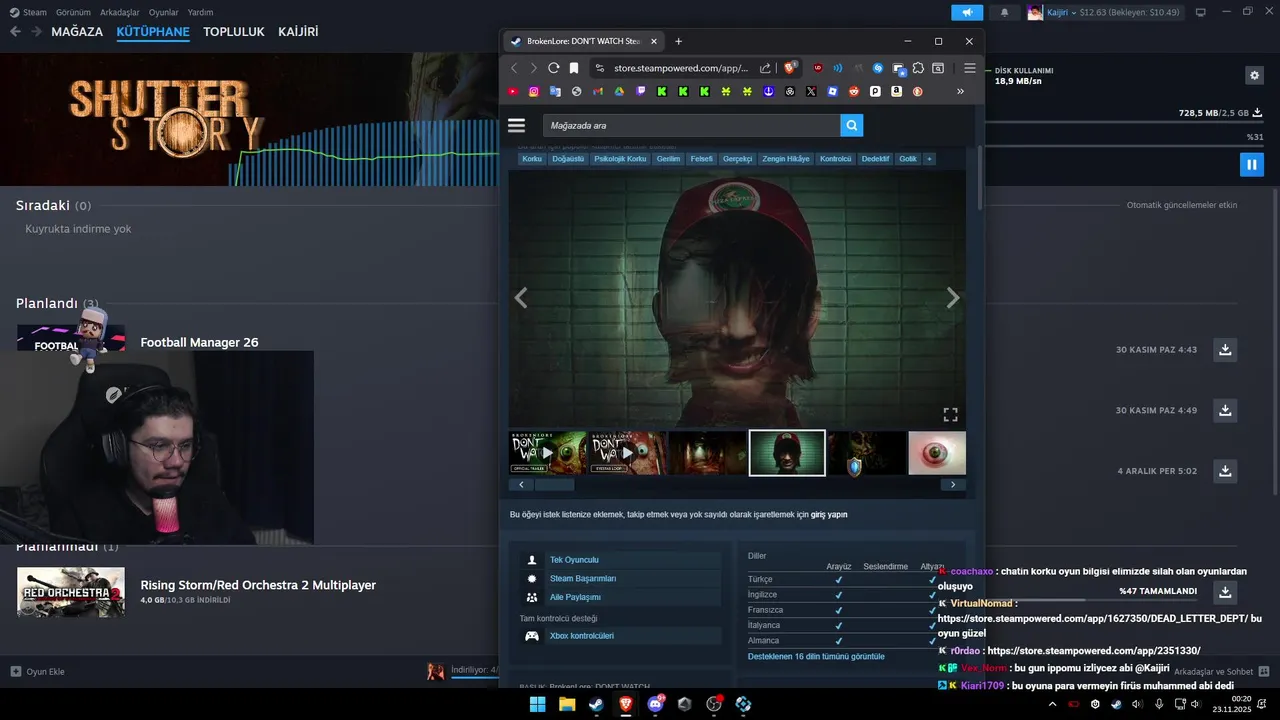
Task: Click Brave Shields lion icon
Action: (790, 68)
